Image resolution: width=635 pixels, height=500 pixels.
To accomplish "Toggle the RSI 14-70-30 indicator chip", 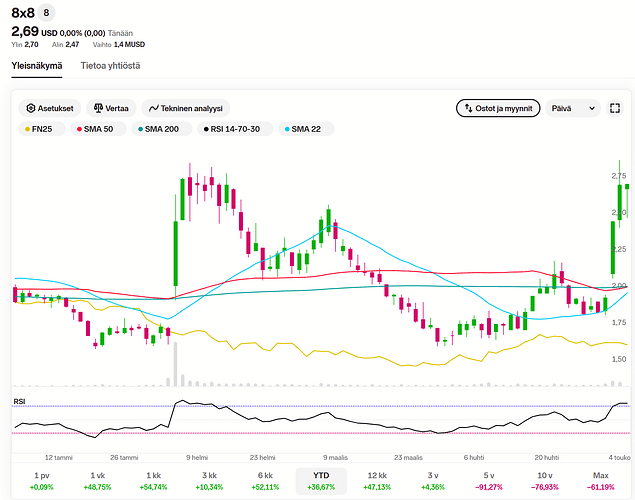I will 235,129.
